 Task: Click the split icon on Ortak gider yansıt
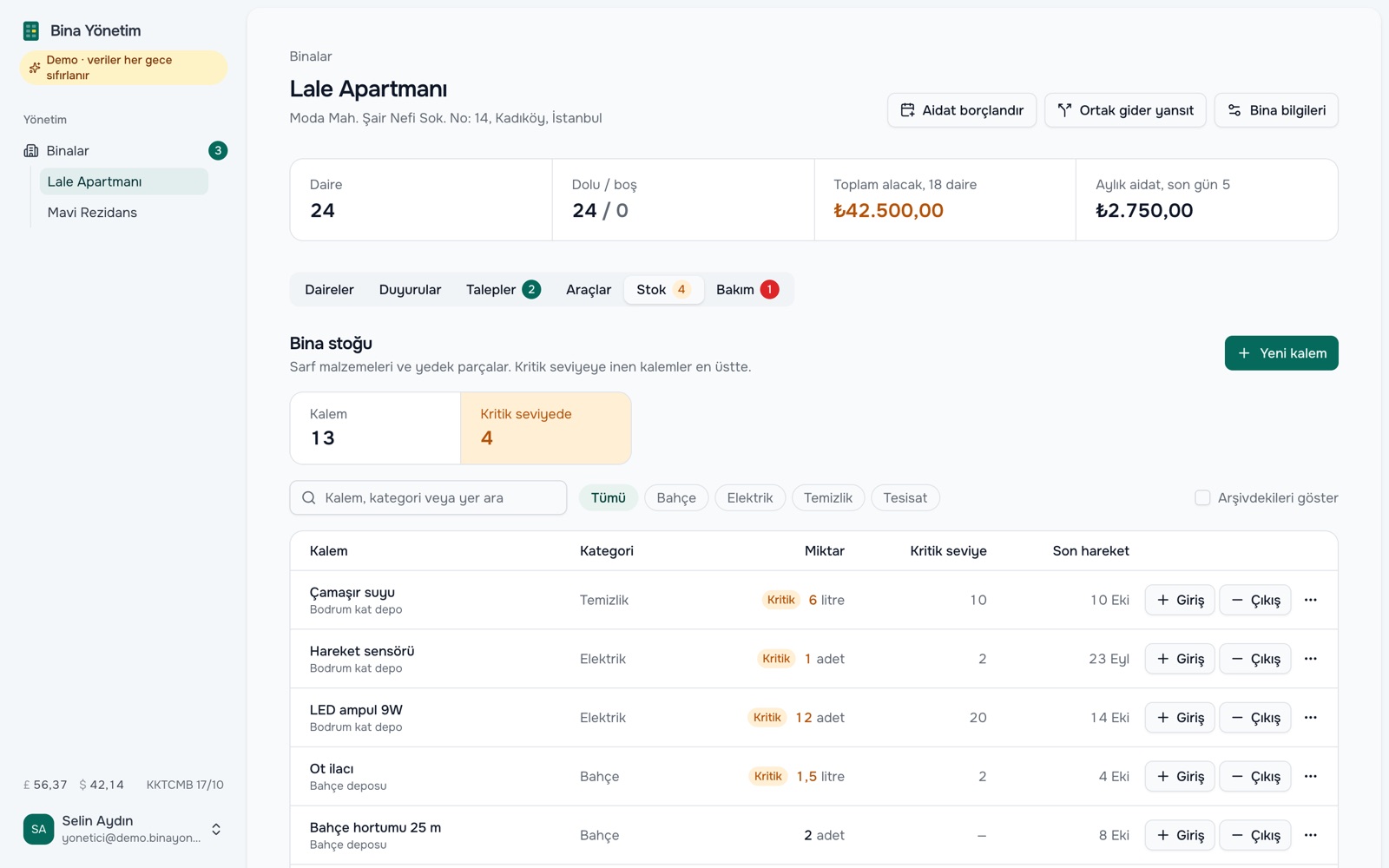(1064, 110)
